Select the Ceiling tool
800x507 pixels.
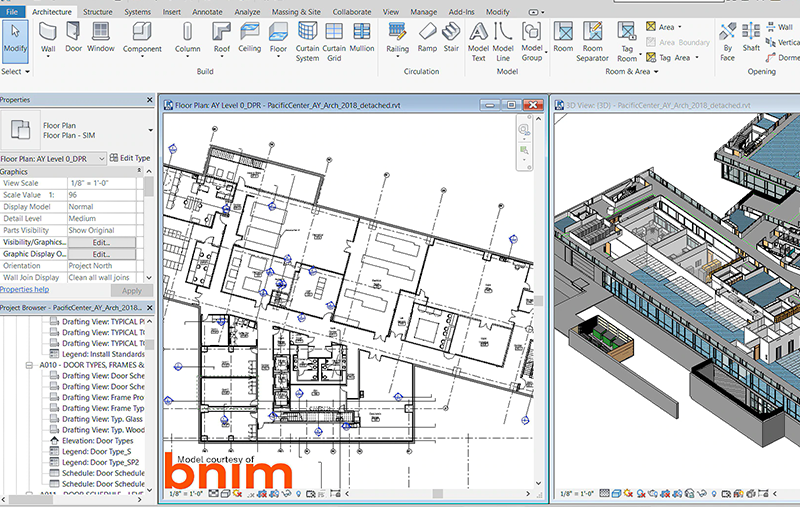(249, 38)
